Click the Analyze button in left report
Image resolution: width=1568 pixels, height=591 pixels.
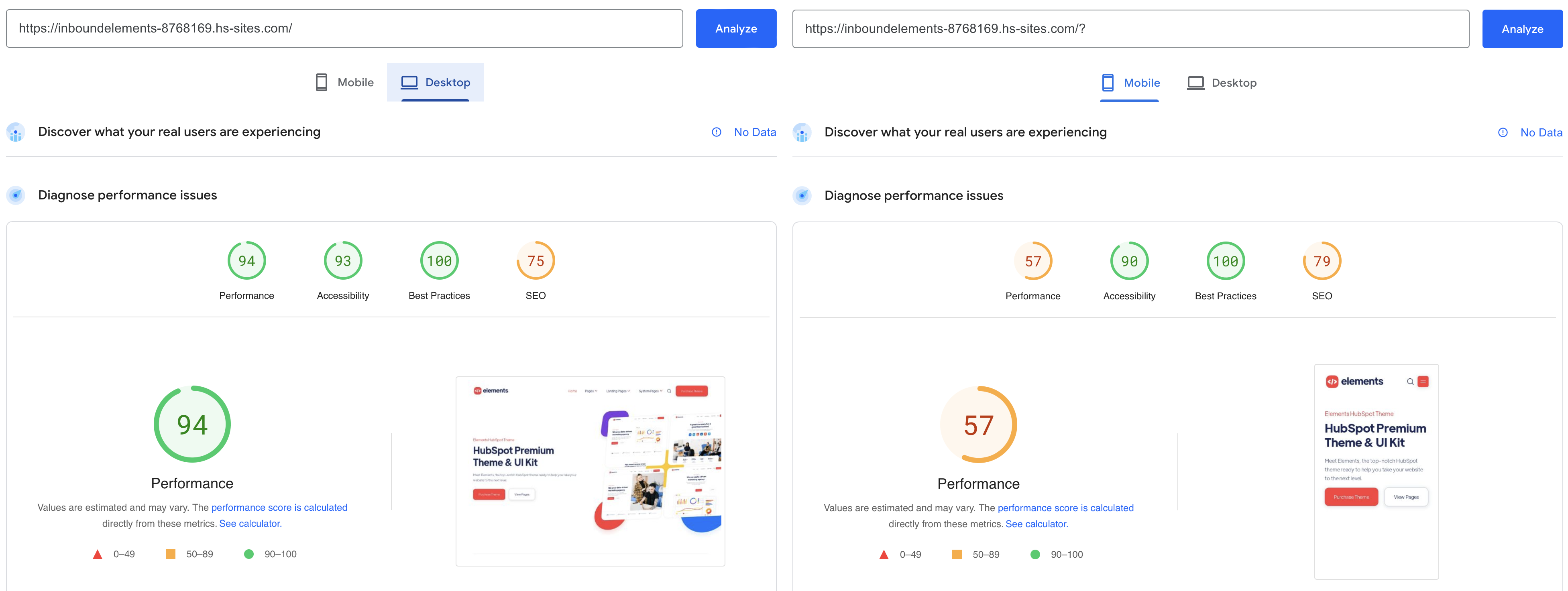(736, 28)
